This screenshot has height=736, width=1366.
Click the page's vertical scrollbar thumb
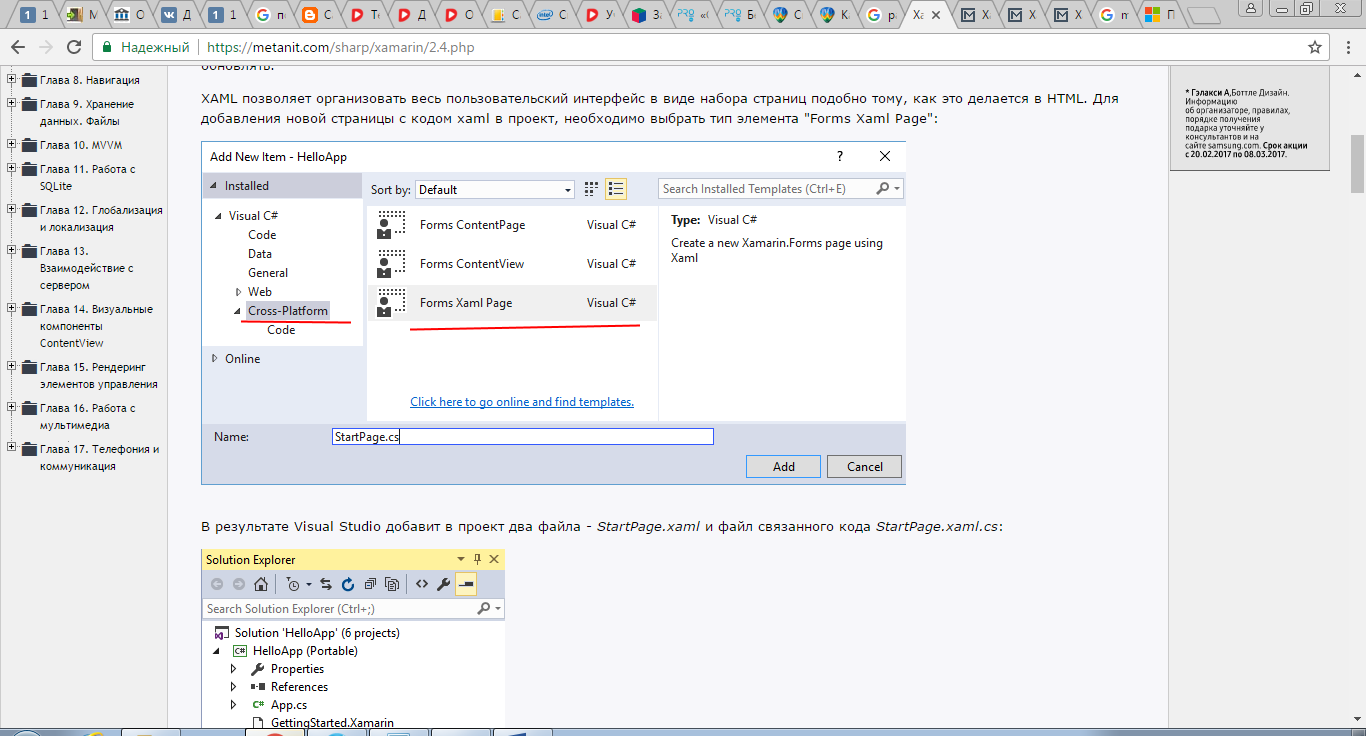[x=1357, y=163]
